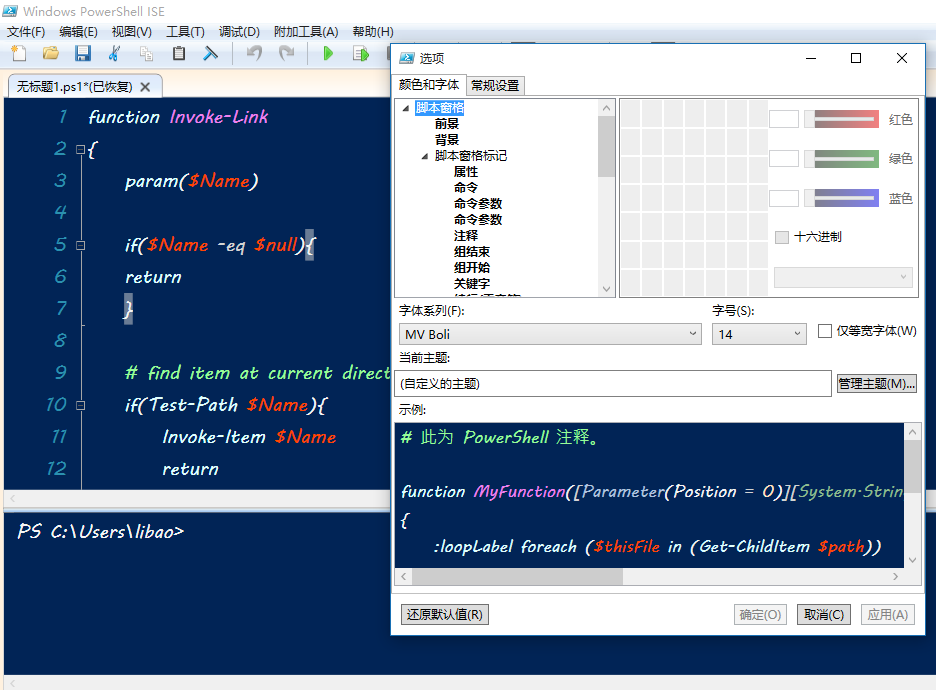Image resolution: width=936 pixels, height=690 pixels.
Task: Adjust the 蓝色 color slider
Action: click(842, 198)
